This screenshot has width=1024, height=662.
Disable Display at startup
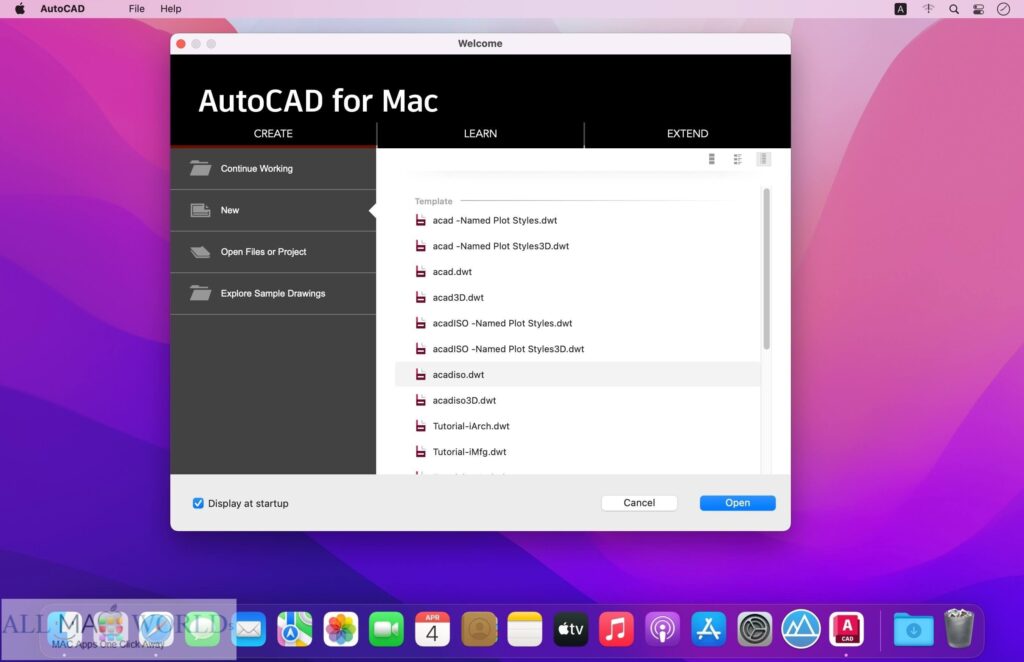[x=198, y=503]
